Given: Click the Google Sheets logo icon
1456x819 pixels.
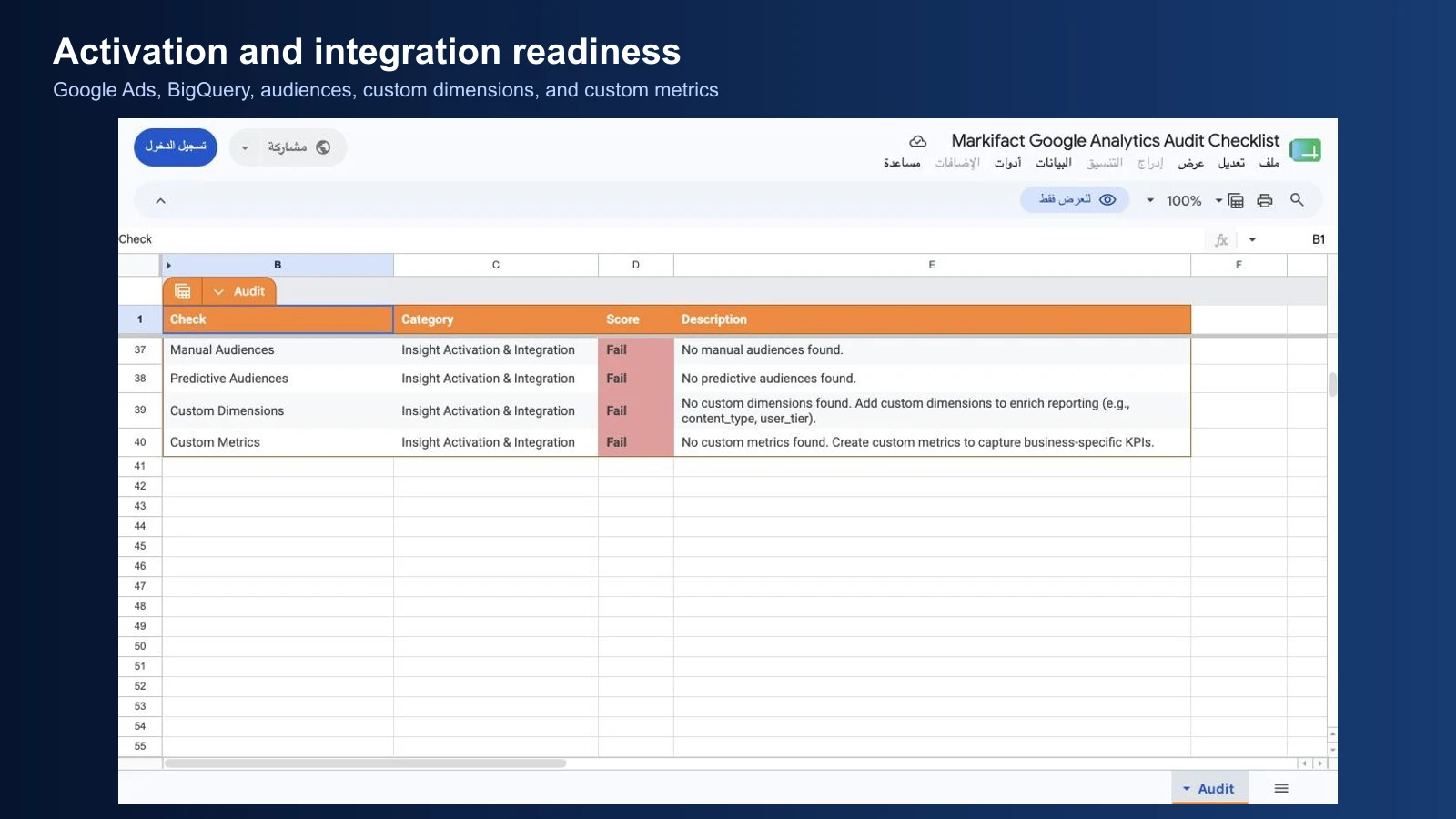Looking at the screenshot, I should [1305, 150].
